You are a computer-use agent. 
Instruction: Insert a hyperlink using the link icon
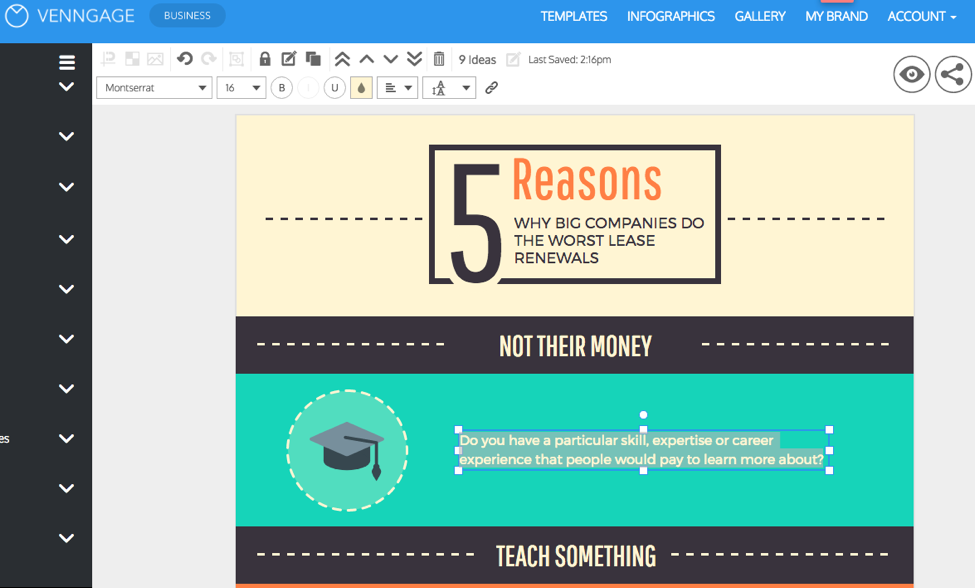[x=491, y=88]
